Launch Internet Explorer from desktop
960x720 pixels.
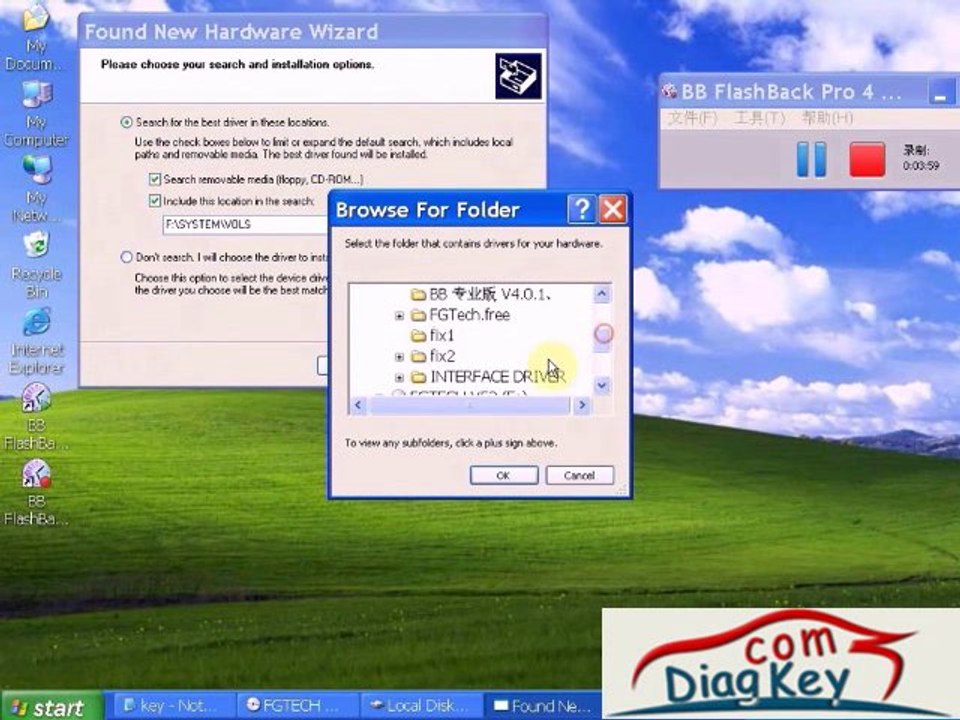point(36,340)
